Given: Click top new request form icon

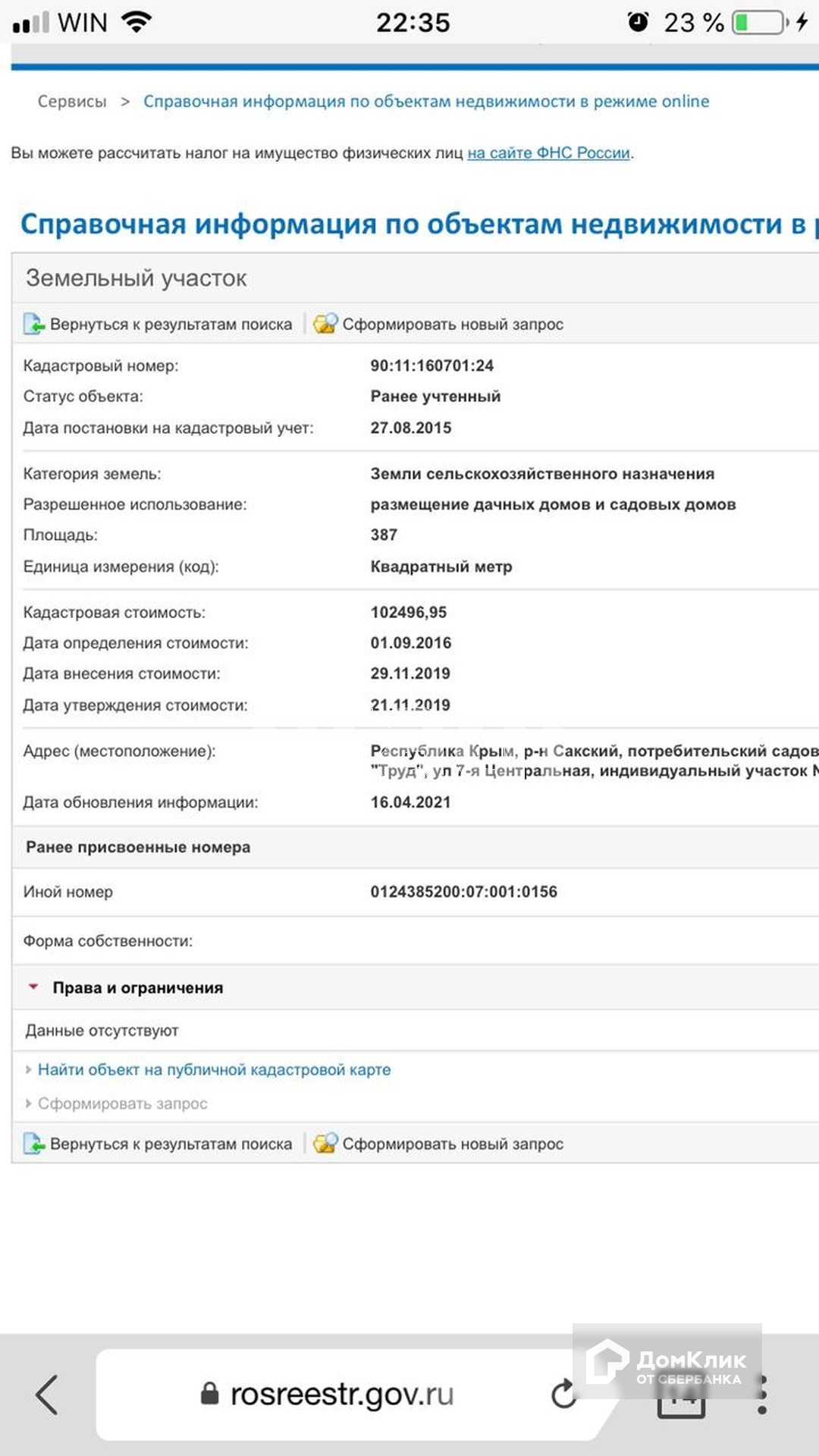Looking at the screenshot, I should pyautogui.click(x=325, y=324).
